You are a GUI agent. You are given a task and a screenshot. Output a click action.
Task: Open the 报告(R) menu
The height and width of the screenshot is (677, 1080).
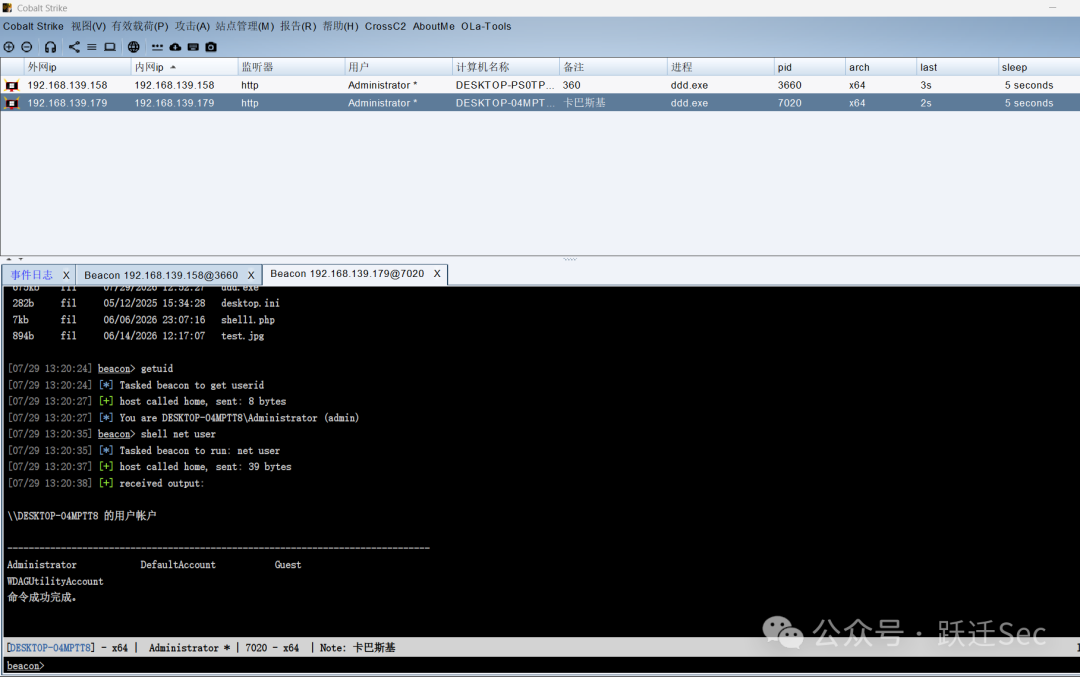point(298,26)
